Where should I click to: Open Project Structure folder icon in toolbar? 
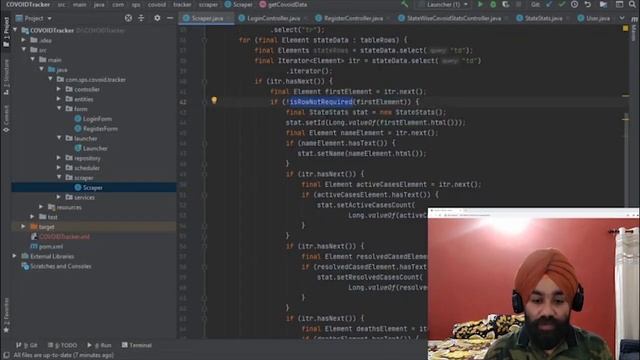(x=603, y=4)
